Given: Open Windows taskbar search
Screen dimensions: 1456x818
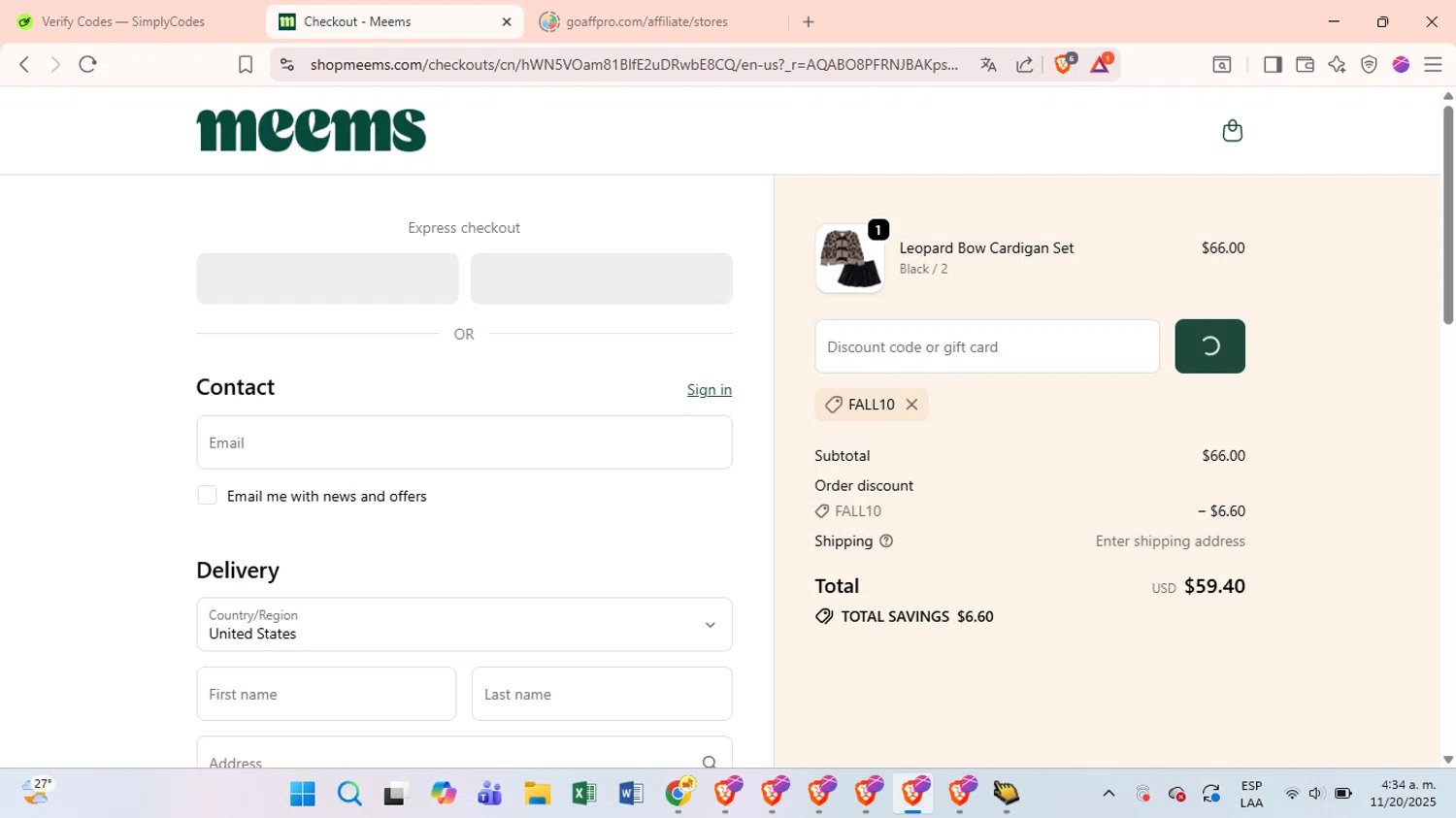Looking at the screenshot, I should tap(349, 794).
